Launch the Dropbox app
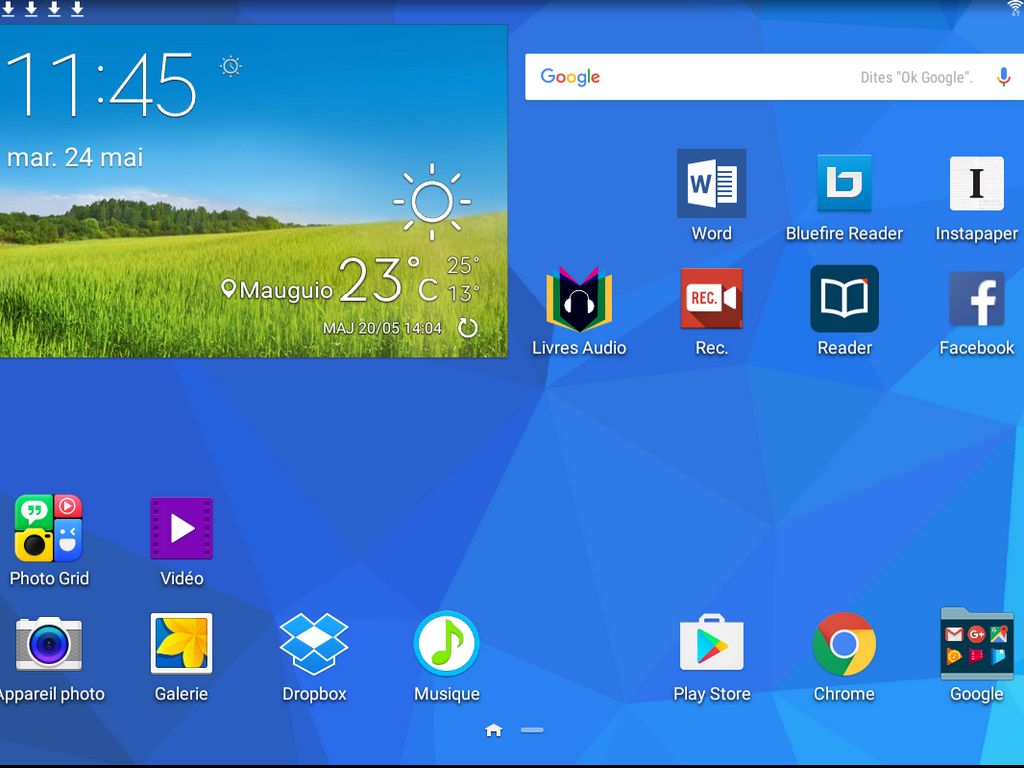 (x=314, y=644)
